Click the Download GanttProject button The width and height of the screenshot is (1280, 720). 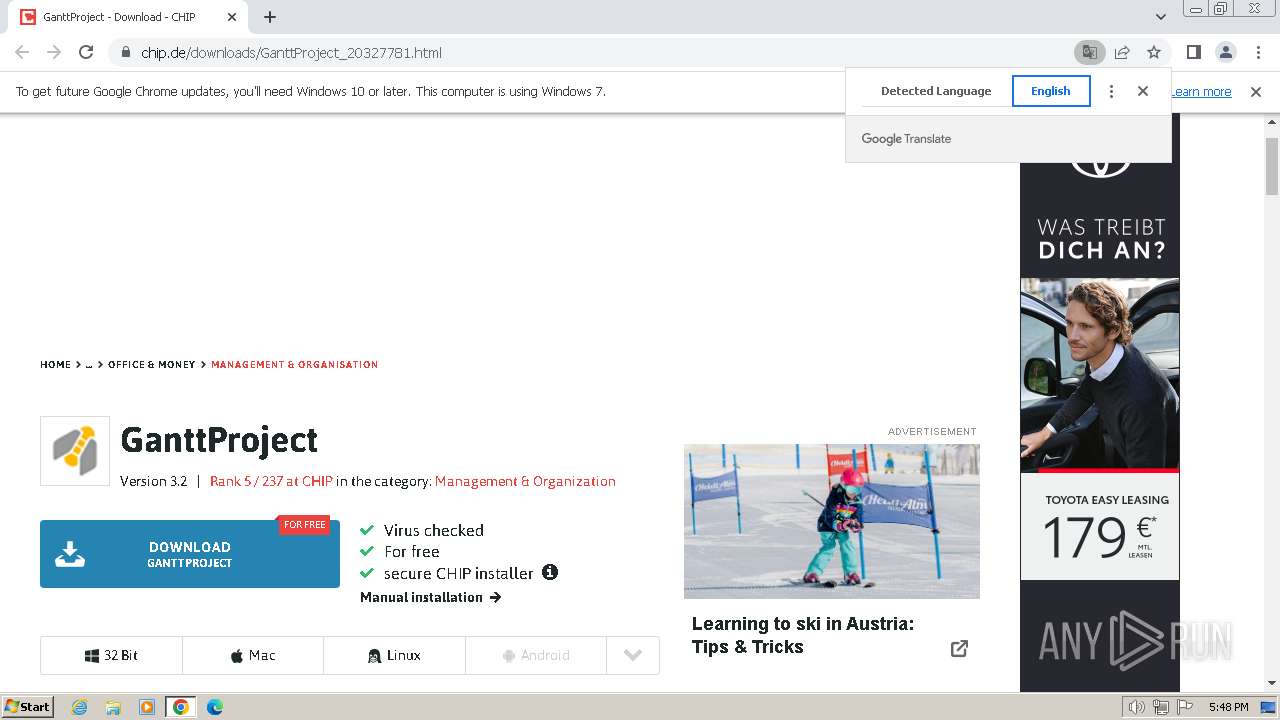click(190, 554)
